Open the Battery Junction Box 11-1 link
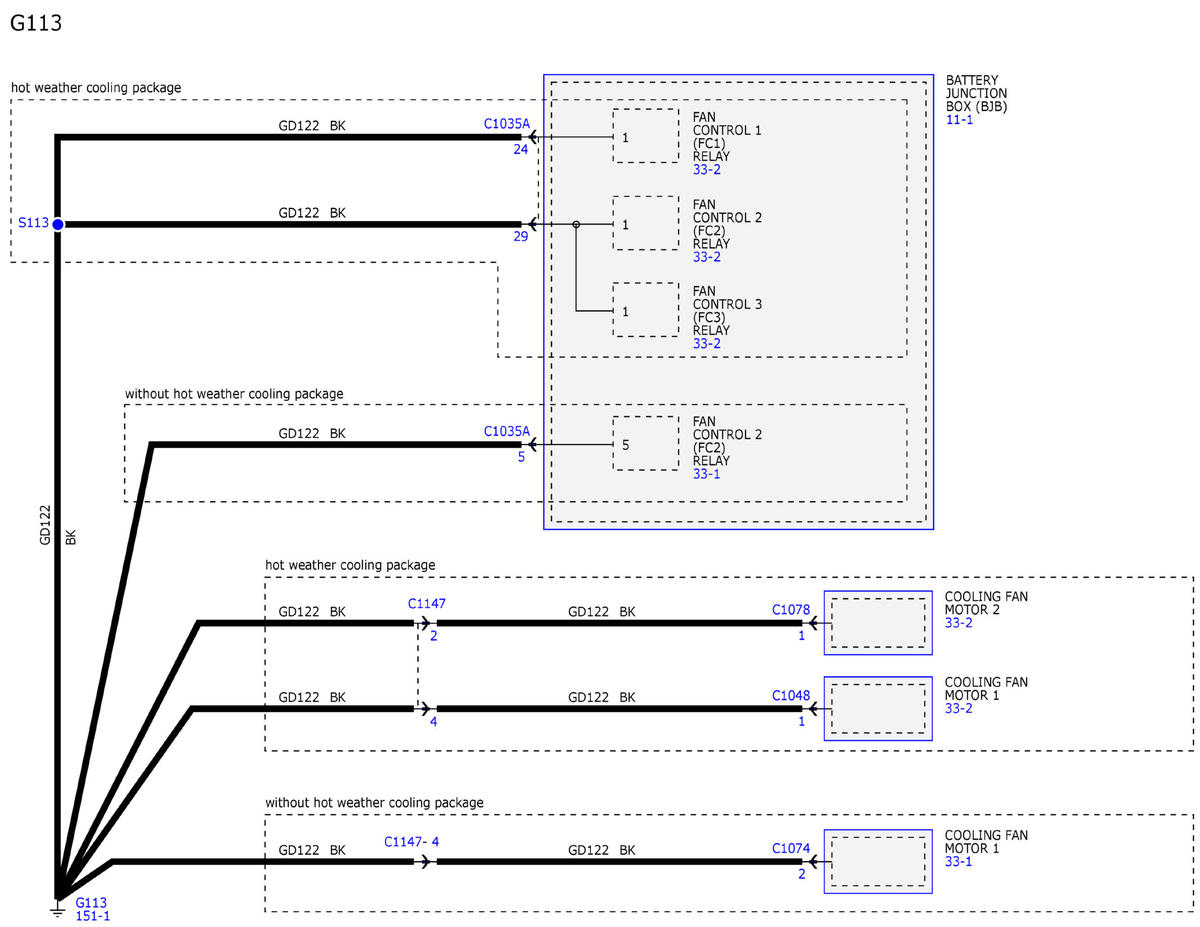The width and height of the screenshot is (1200, 927). [959, 119]
